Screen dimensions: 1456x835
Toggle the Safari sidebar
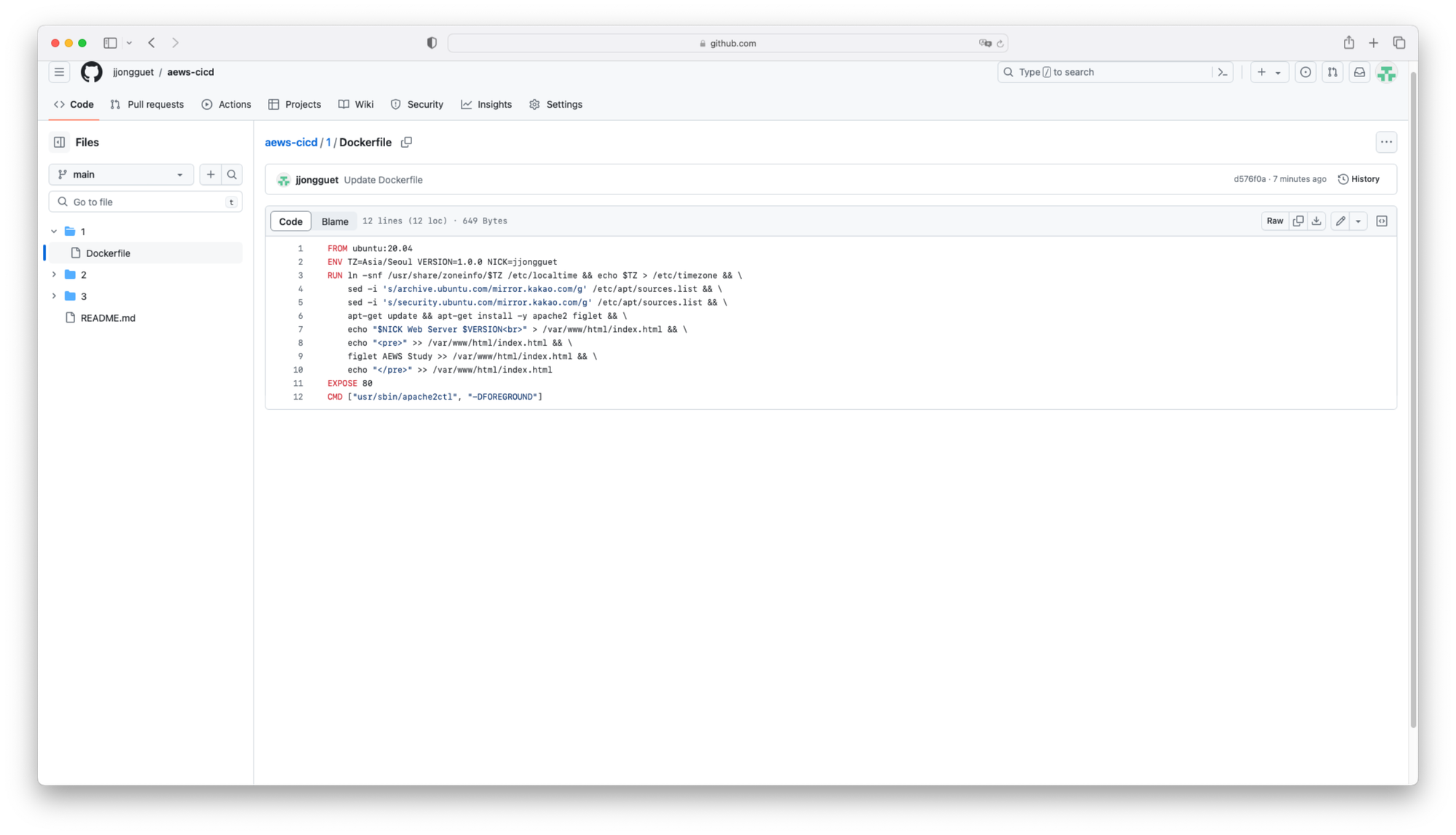pos(110,43)
